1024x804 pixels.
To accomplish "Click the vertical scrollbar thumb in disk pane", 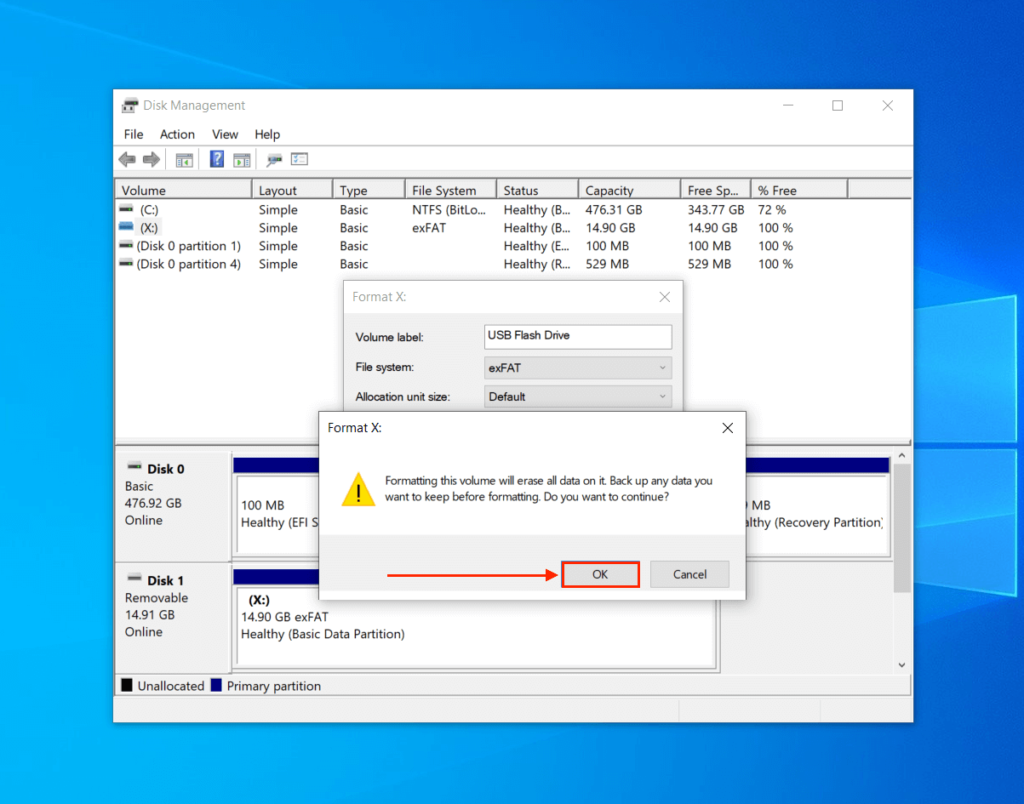I will pyautogui.click(x=902, y=528).
